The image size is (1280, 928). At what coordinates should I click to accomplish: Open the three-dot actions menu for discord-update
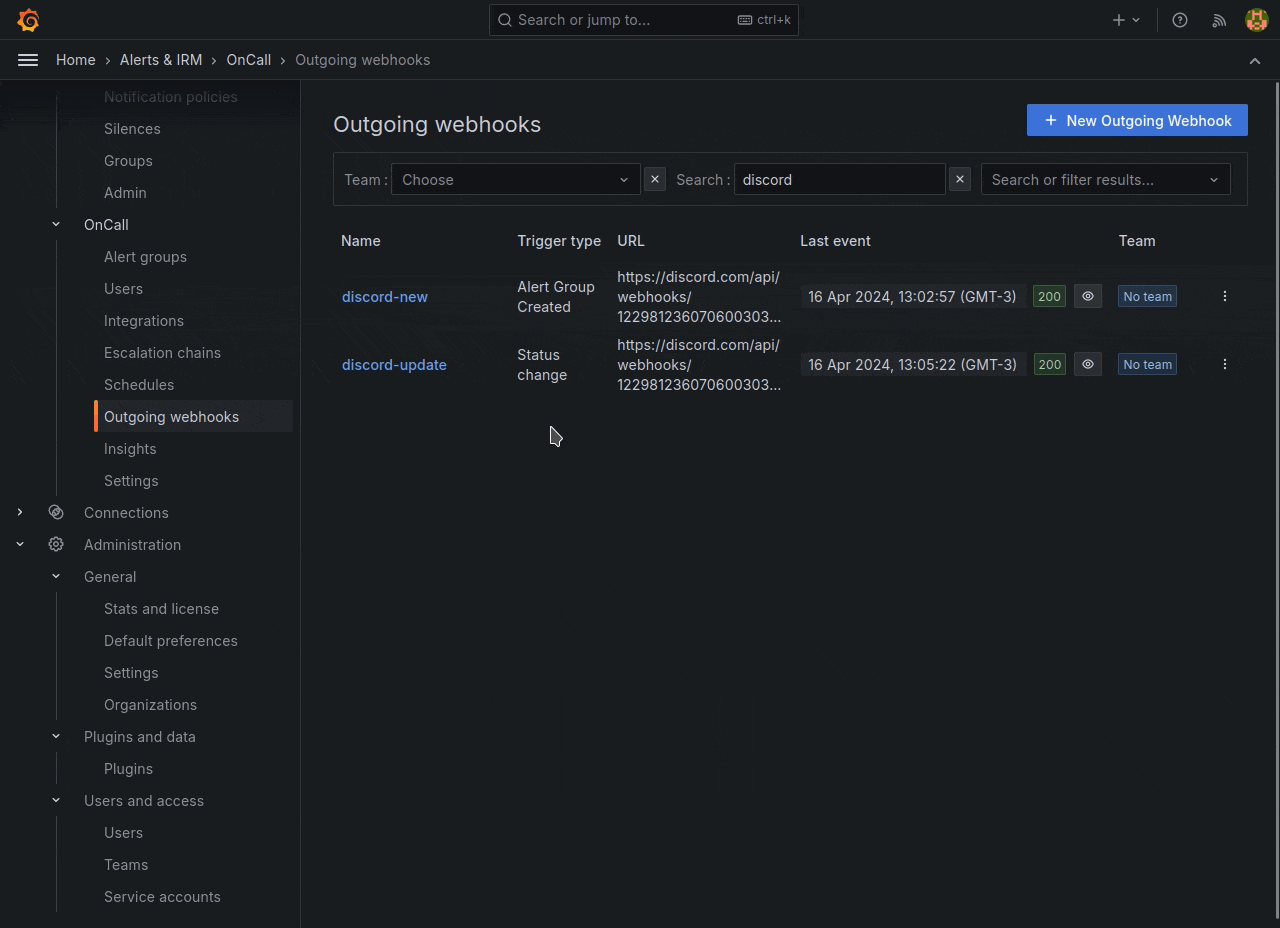[x=1225, y=364]
